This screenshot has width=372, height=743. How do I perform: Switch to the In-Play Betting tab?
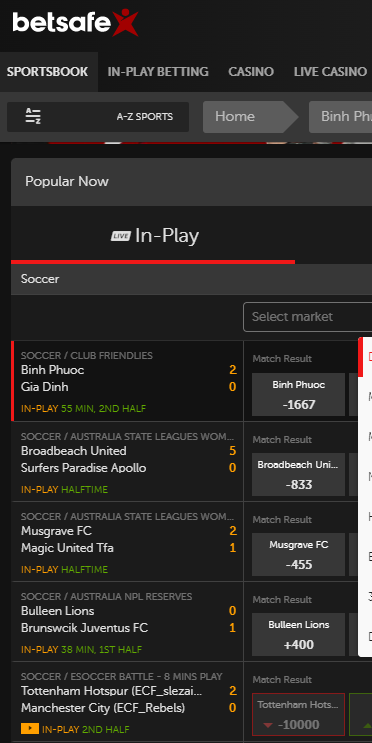158,72
